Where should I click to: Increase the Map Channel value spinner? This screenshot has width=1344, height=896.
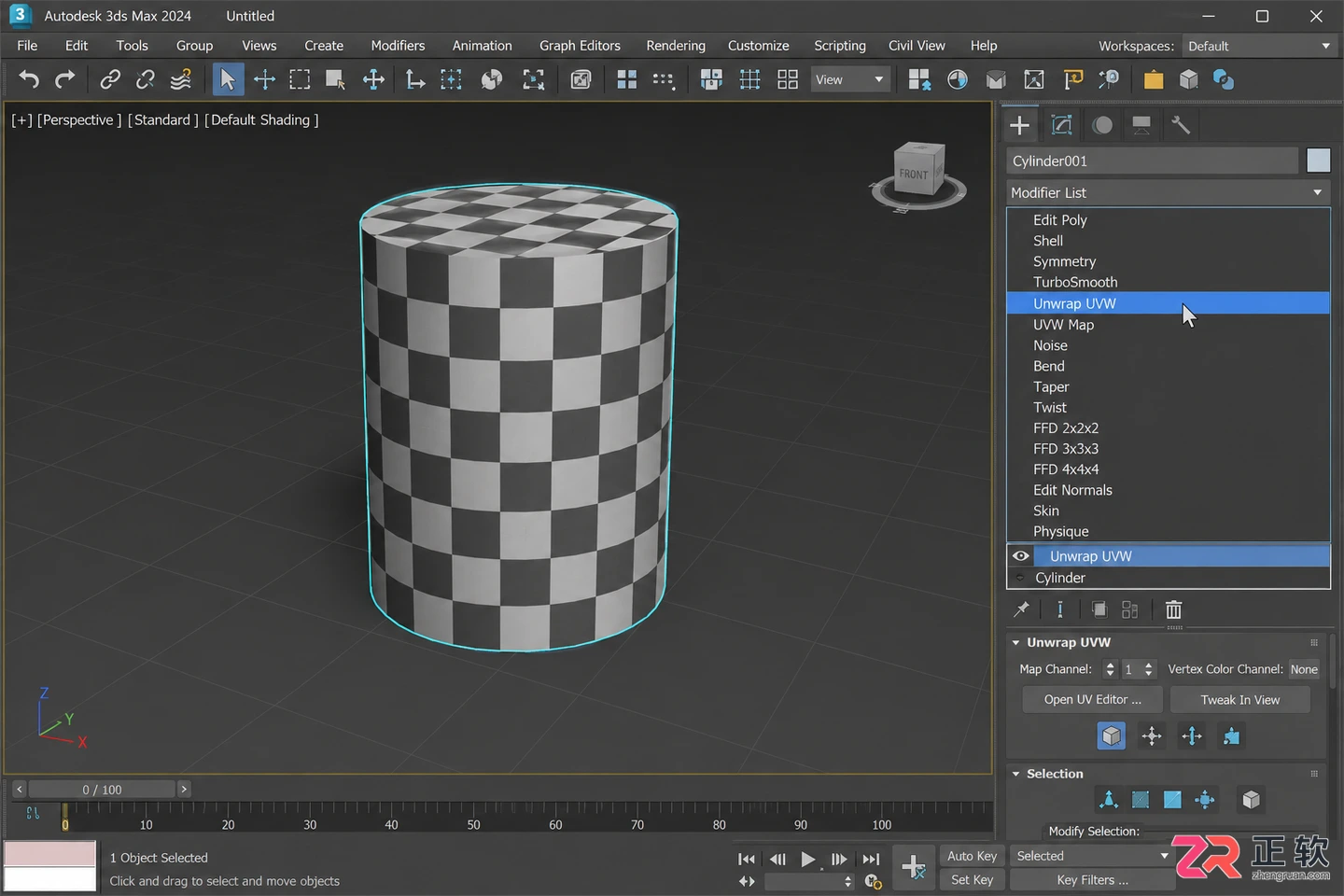tap(1149, 665)
